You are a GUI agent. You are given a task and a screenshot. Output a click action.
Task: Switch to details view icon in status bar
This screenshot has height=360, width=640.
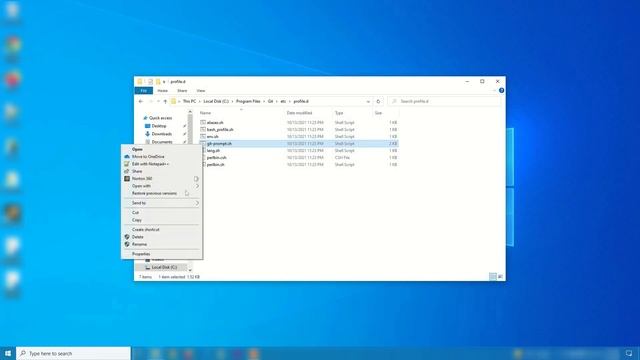pos(493,277)
